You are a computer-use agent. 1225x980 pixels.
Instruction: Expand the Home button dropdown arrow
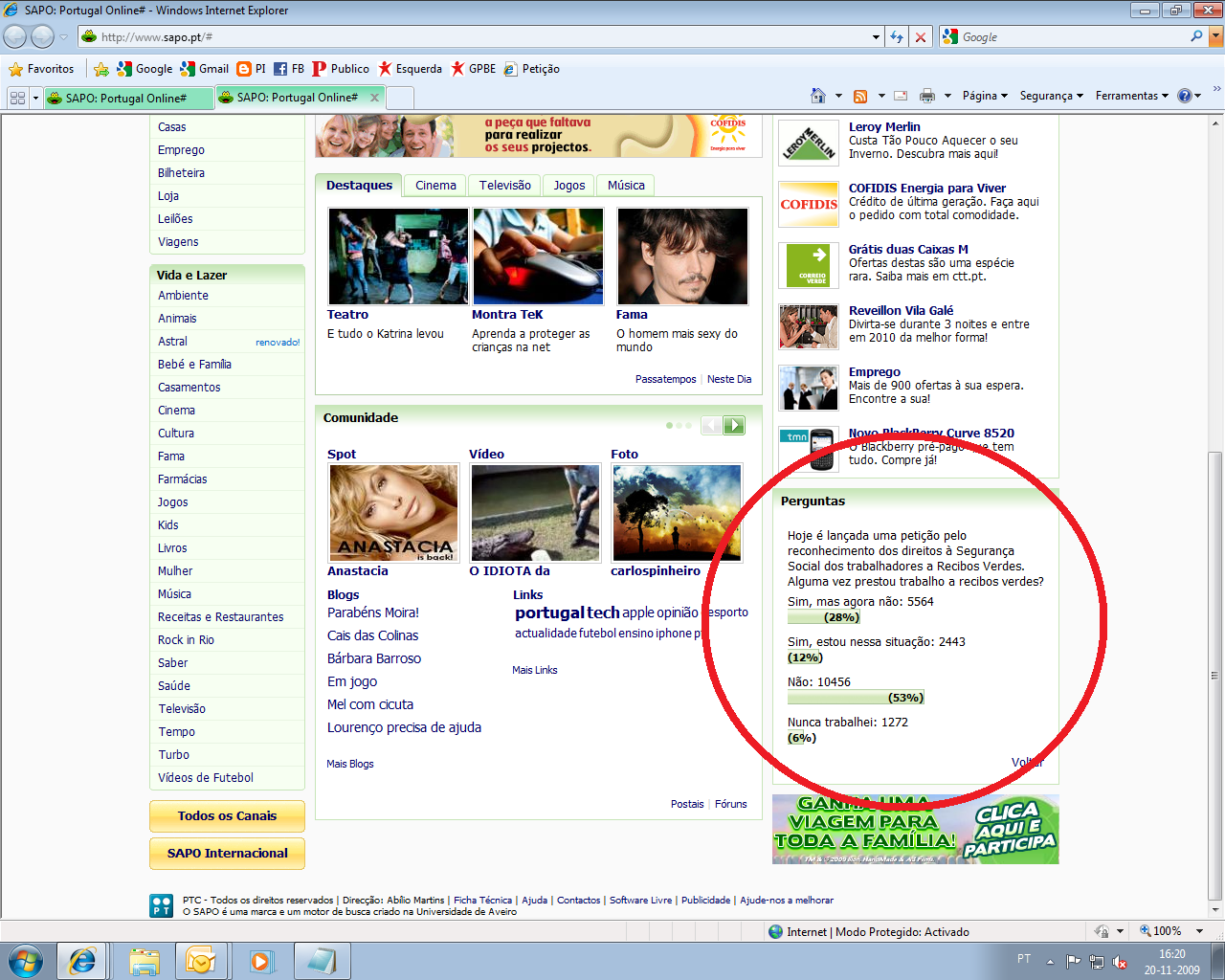[838, 96]
